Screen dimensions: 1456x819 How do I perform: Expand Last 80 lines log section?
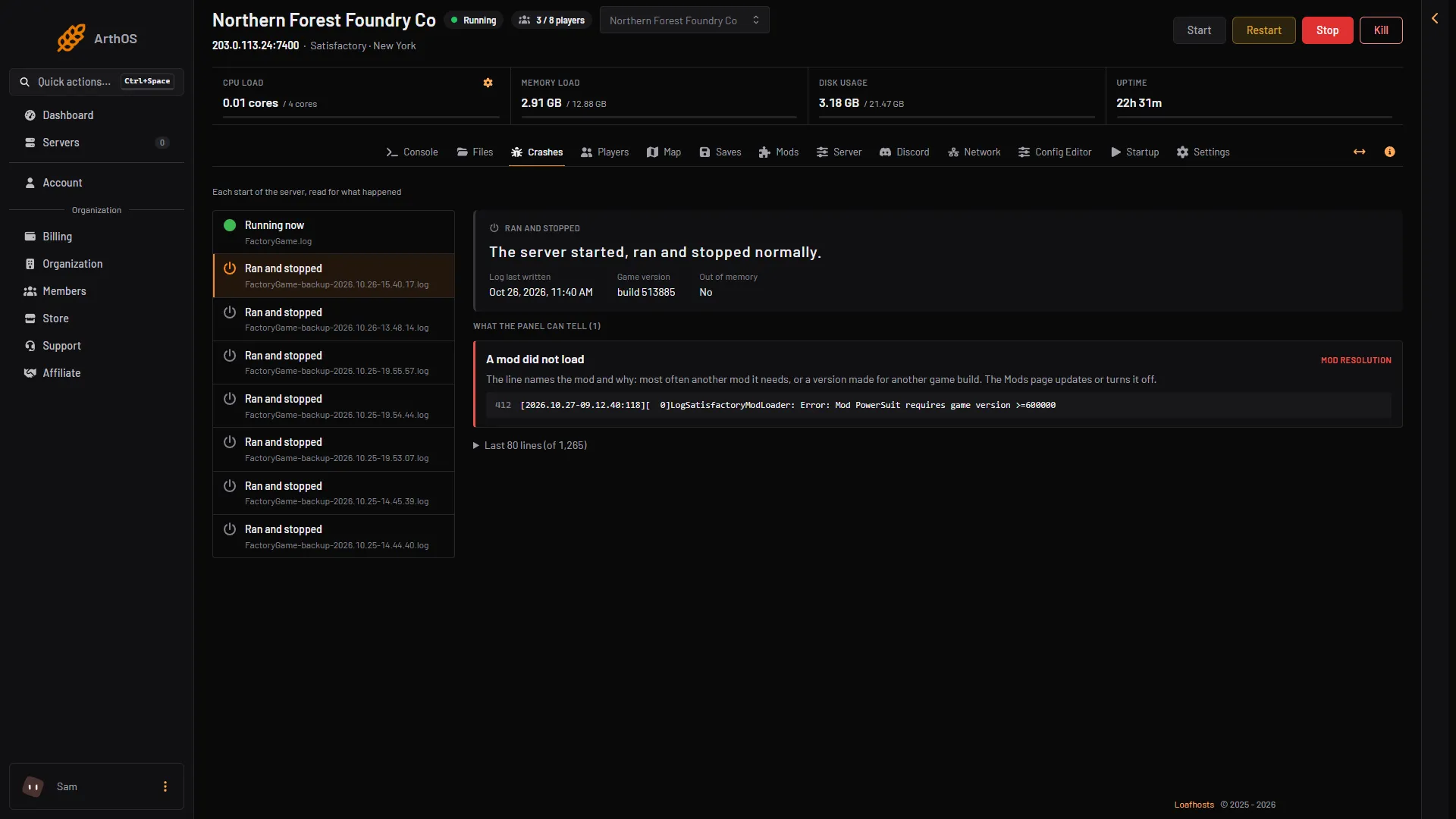point(530,446)
